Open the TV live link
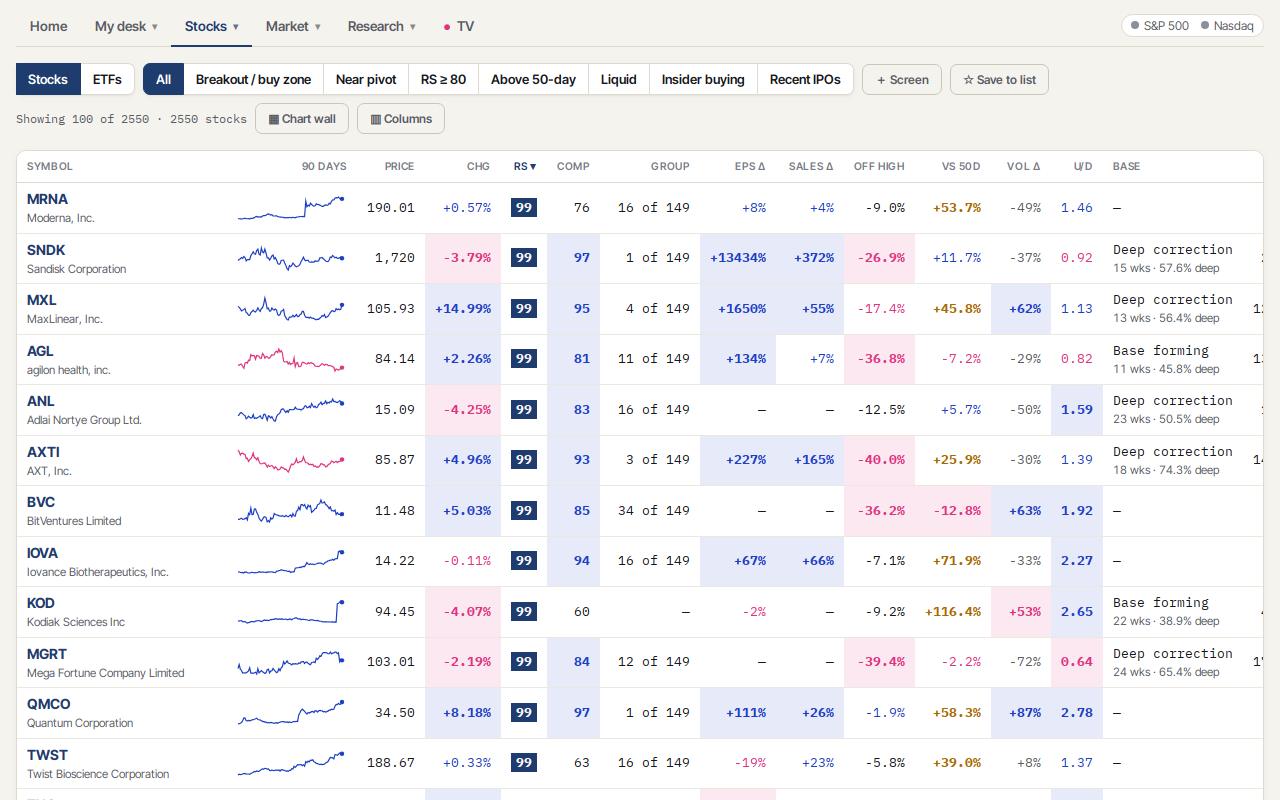Image resolution: width=1280 pixels, height=800 pixels. pos(459,26)
